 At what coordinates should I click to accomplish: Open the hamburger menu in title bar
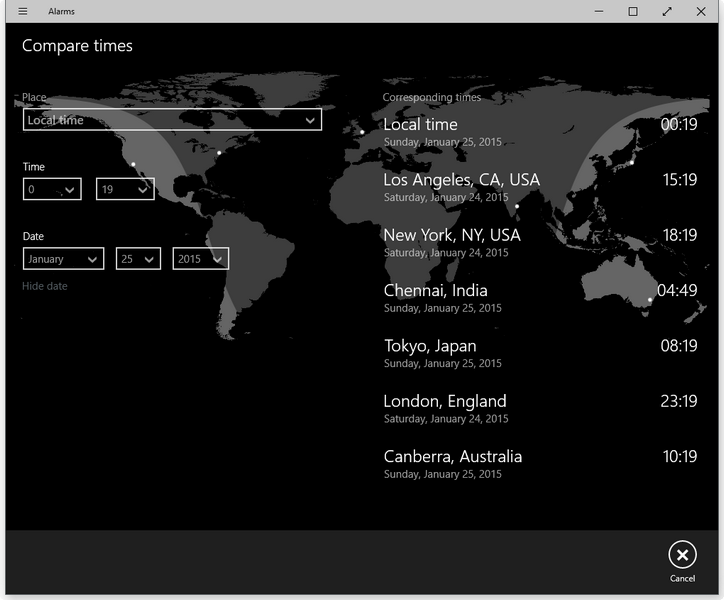(23, 12)
